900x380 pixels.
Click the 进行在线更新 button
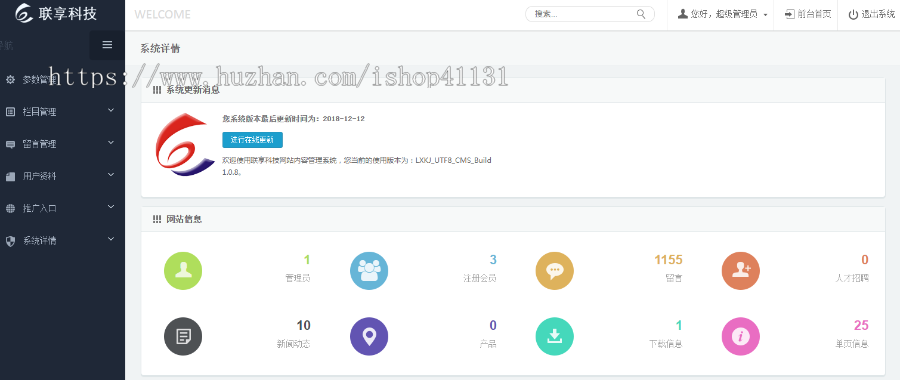(253, 140)
